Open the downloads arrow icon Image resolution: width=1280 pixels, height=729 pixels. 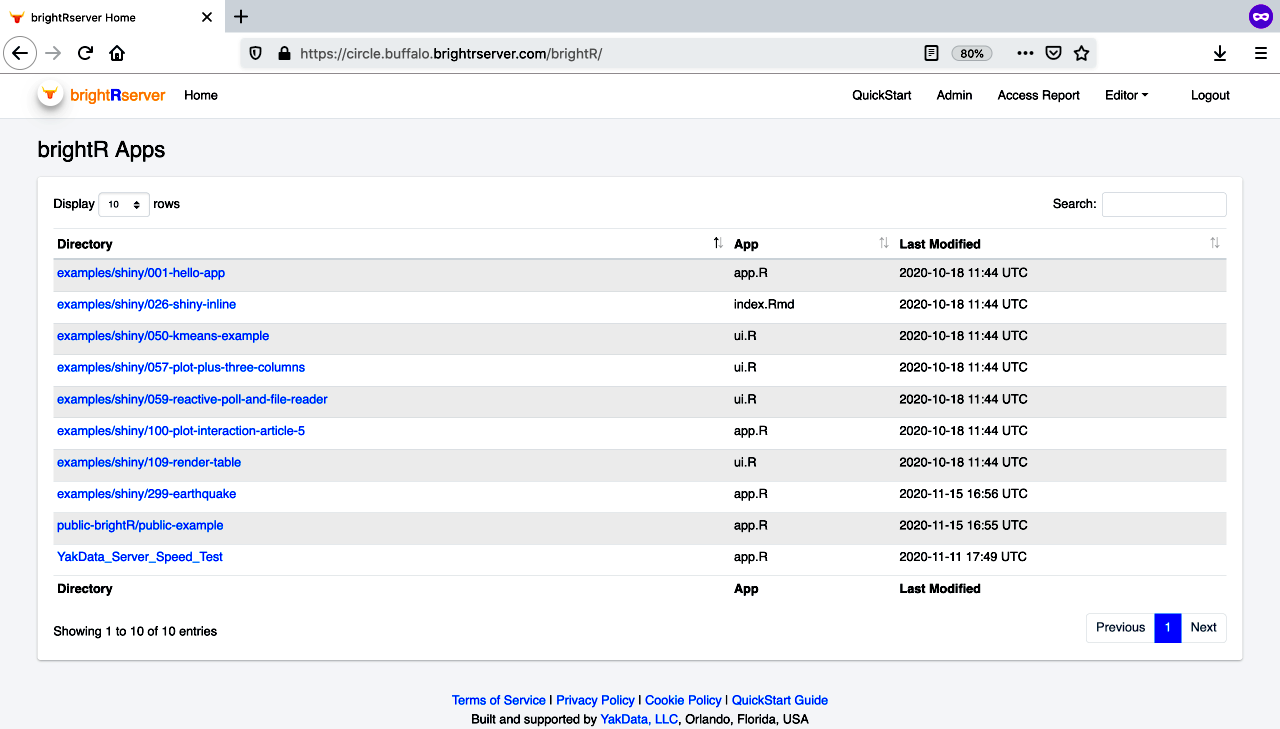[1220, 54]
